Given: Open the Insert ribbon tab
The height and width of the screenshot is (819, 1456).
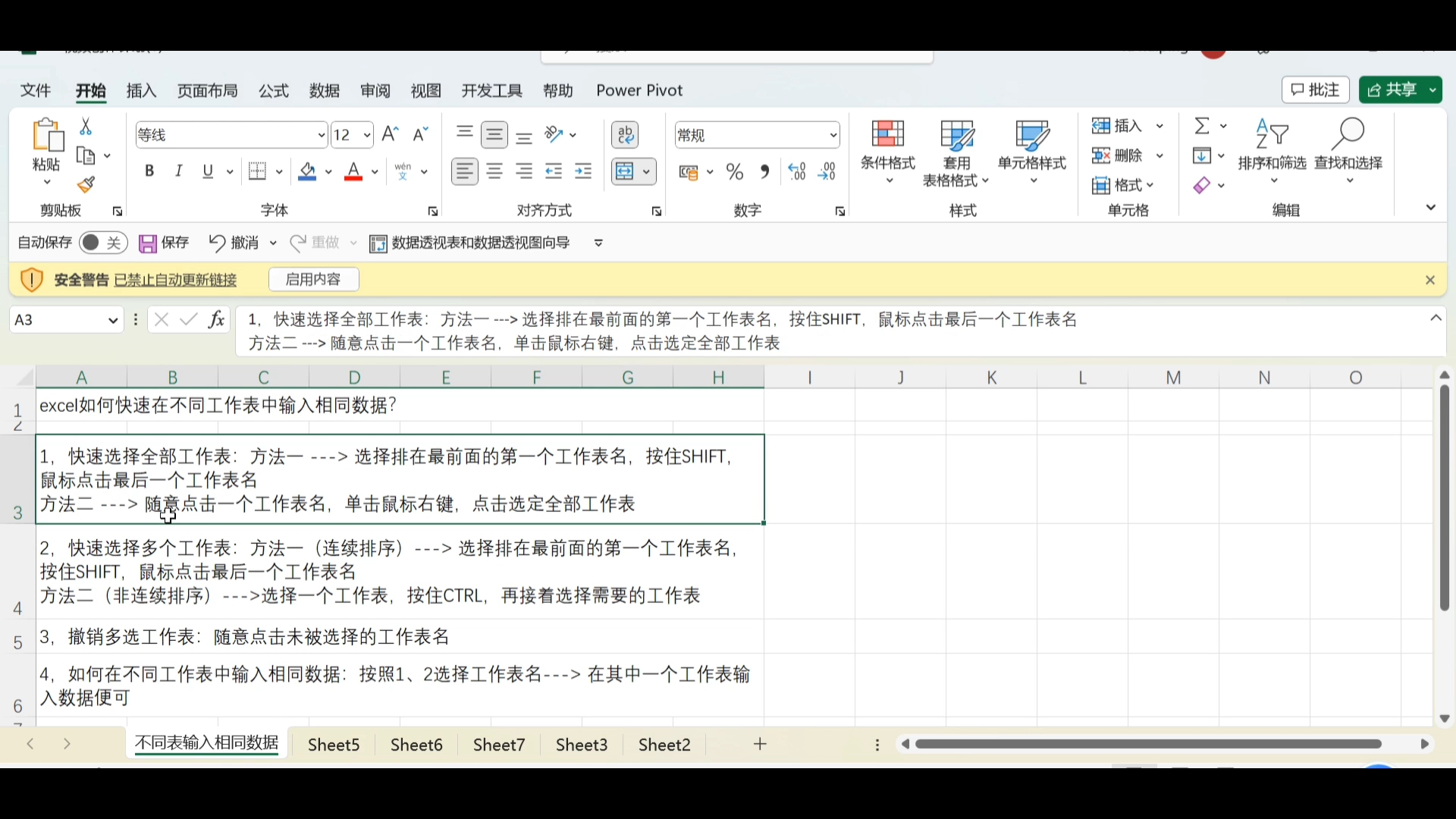Looking at the screenshot, I should [141, 91].
